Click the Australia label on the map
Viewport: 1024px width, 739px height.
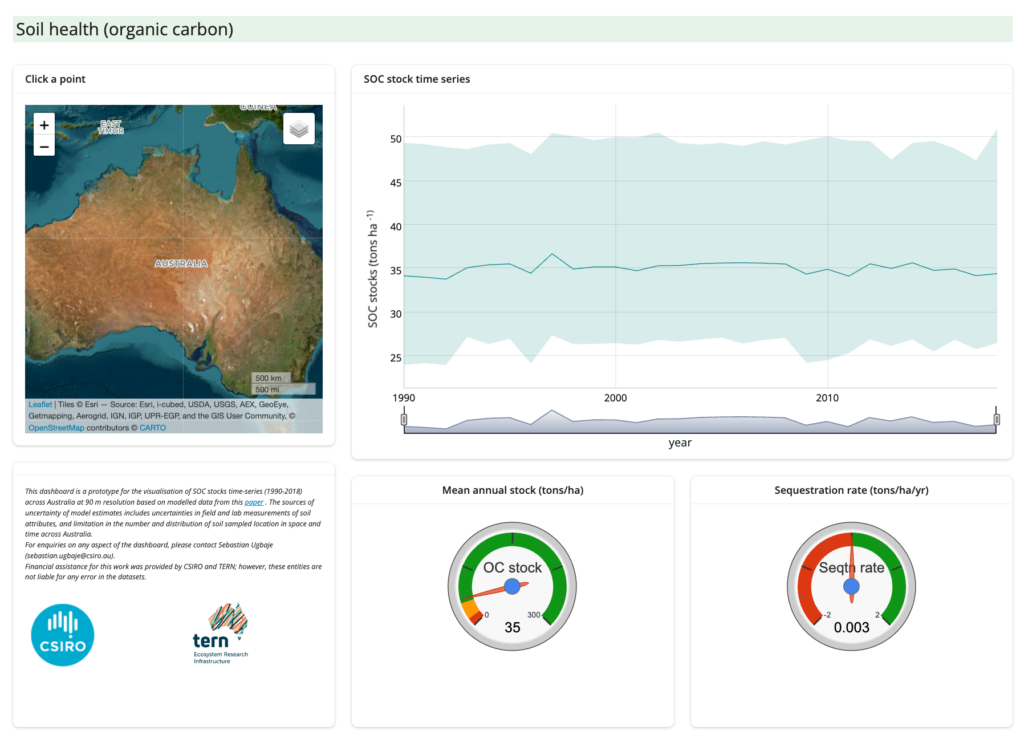click(x=181, y=264)
